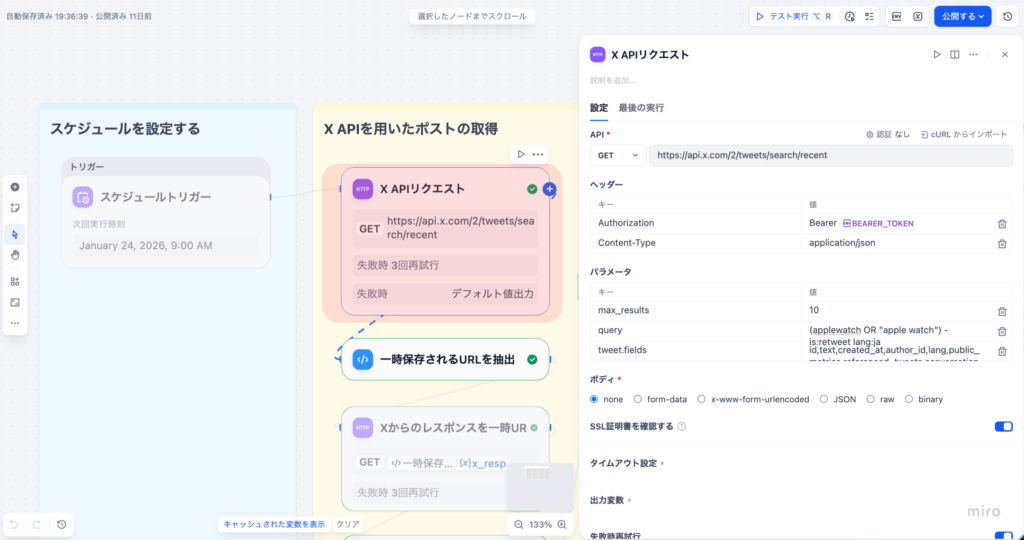Image resolution: width=1024 pixels, height=540 pixels.
Task: Select JSON body type radio button
Action: (824, 399)
